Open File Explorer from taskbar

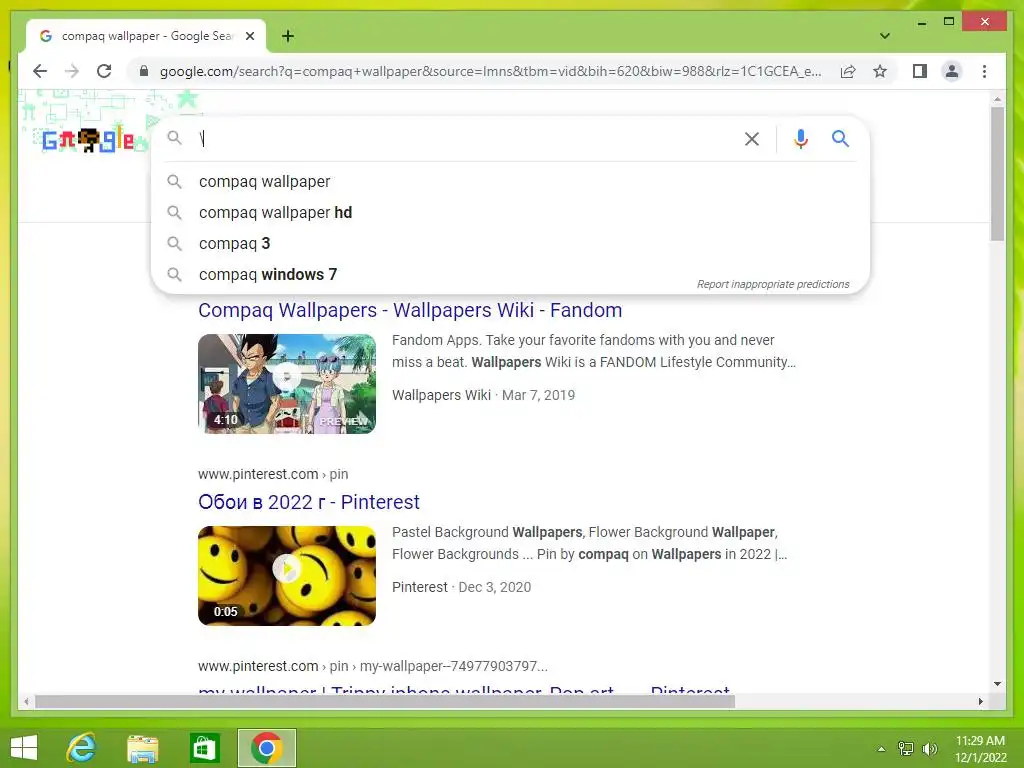[x=143, y=748]
